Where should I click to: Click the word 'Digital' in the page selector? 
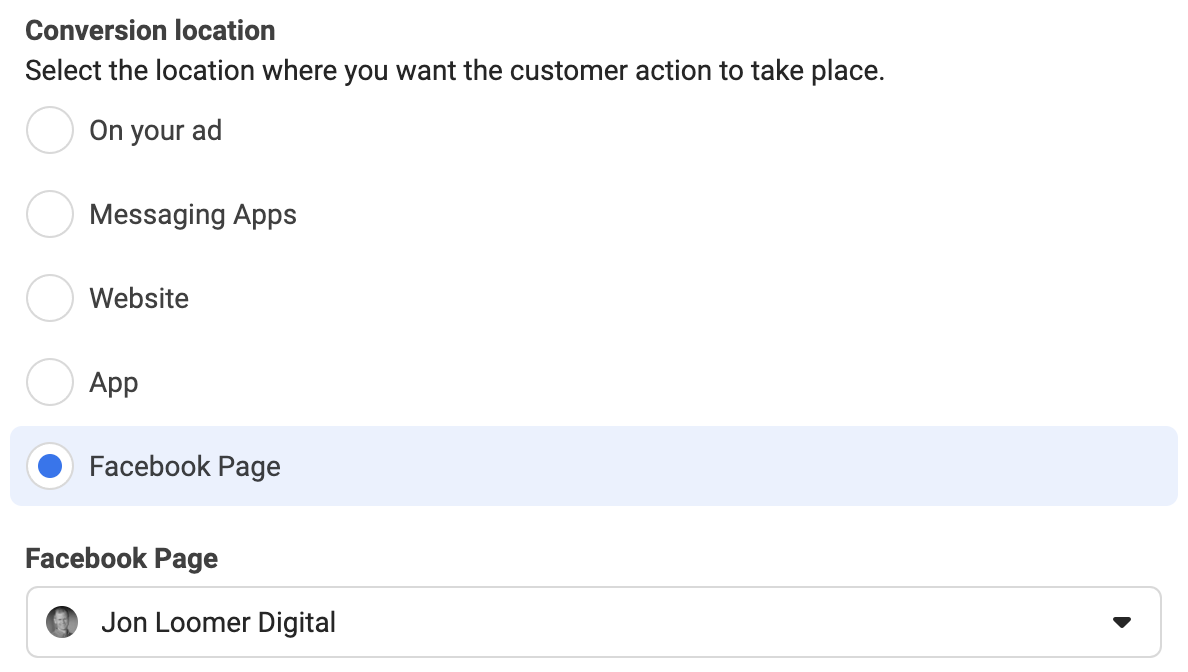tap(296, 622)
